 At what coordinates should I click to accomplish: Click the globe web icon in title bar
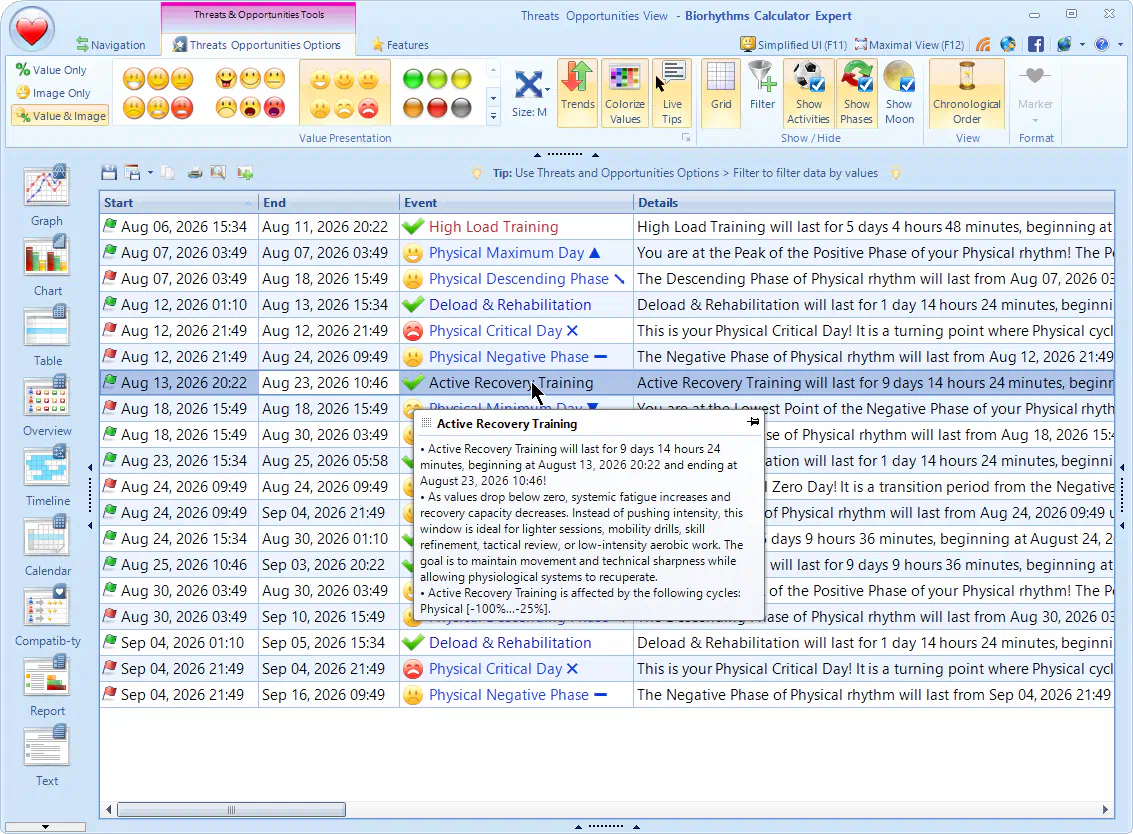(1008, 44)
